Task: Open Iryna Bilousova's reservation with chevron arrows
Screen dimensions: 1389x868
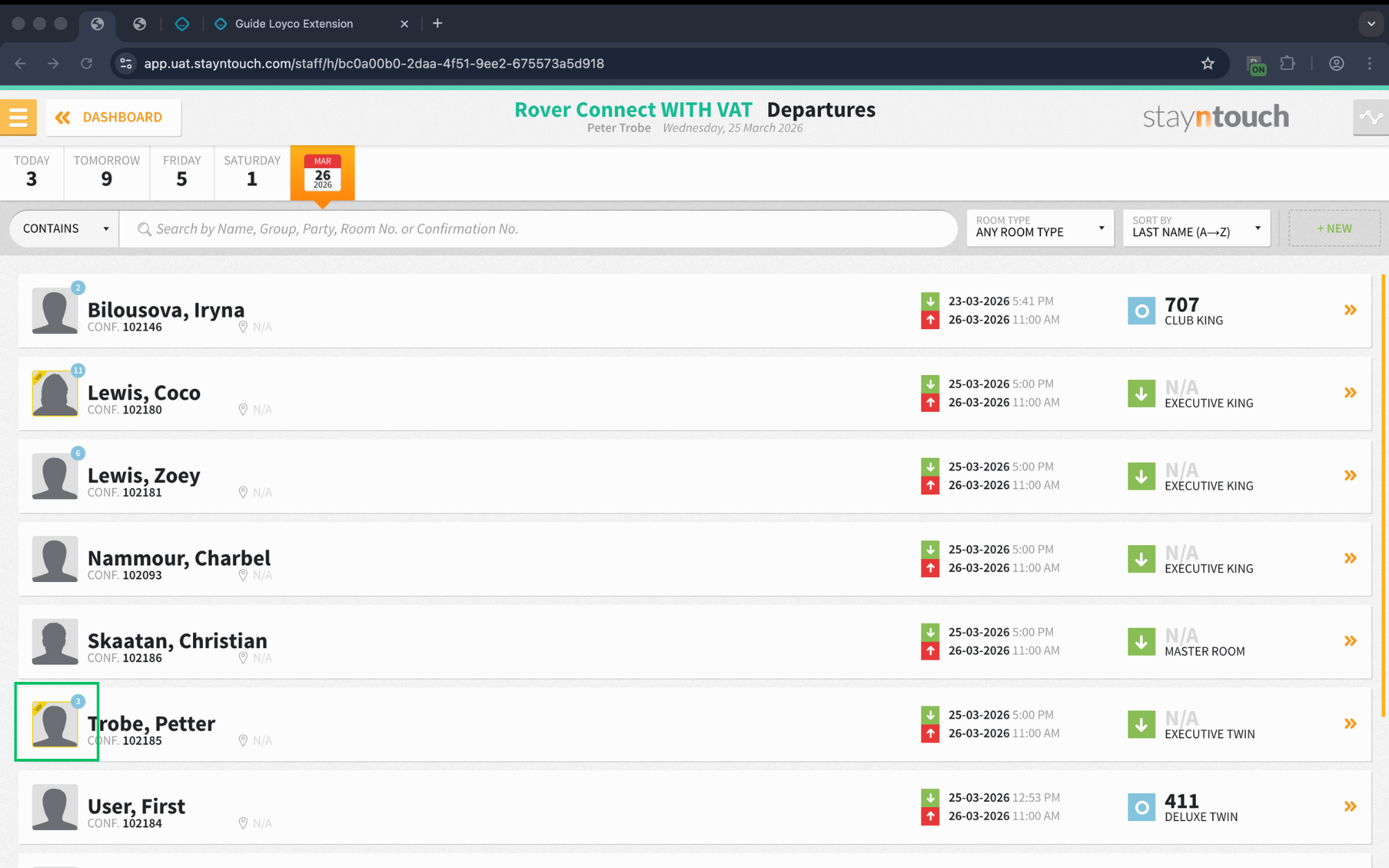Action: (x=1350, y=310)
